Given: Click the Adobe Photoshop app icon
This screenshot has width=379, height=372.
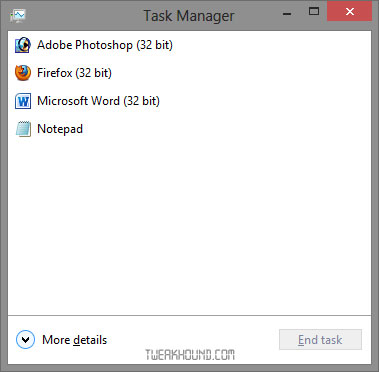Looking at the screenshot, I should (x=23, y=45).
